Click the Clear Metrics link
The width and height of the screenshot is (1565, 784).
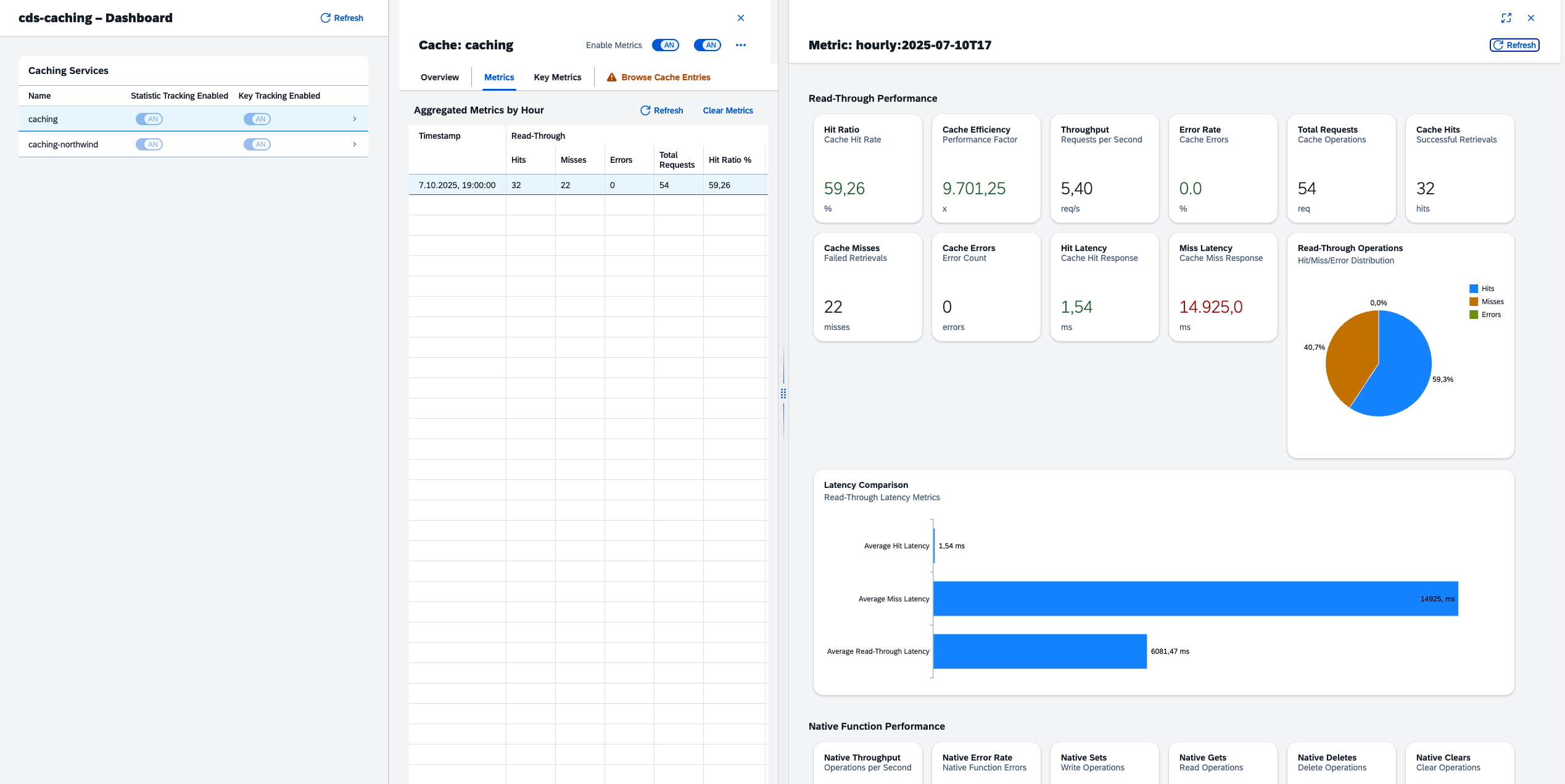727,110
